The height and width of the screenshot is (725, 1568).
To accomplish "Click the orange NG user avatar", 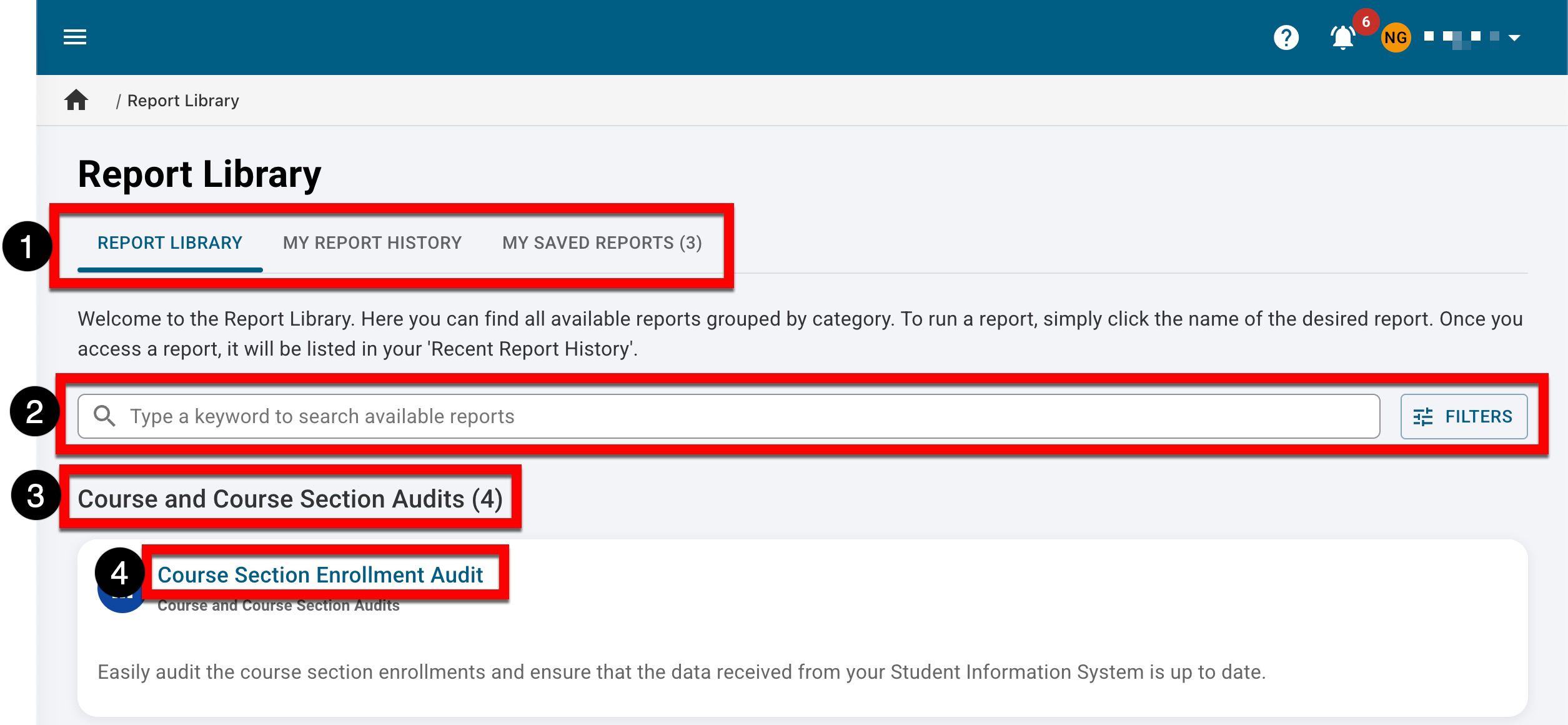I will click(1396, 37).
